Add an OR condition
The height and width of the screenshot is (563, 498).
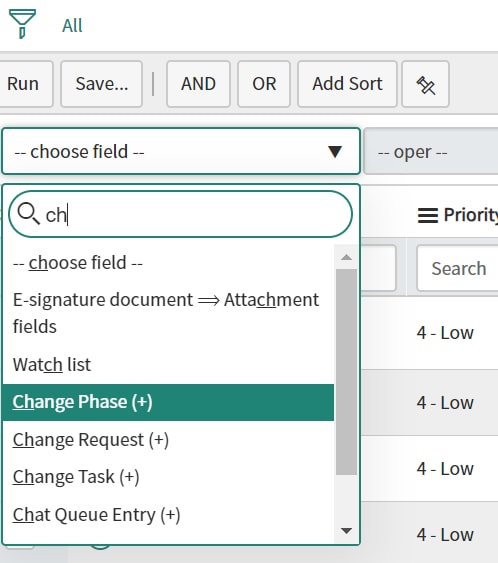pos(264,84)
